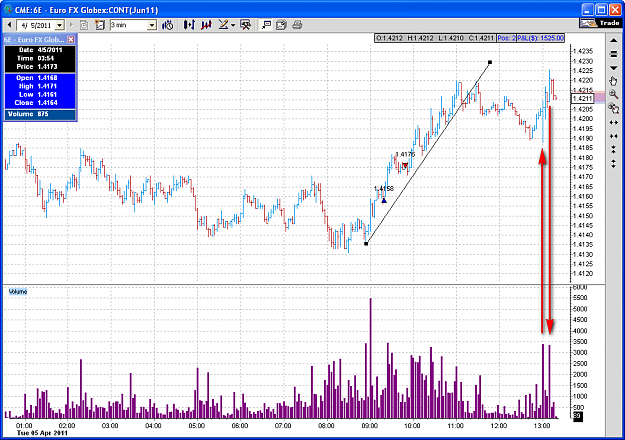
Task: Compress chart vertically with inward arrows
Action: pos(614,149)
